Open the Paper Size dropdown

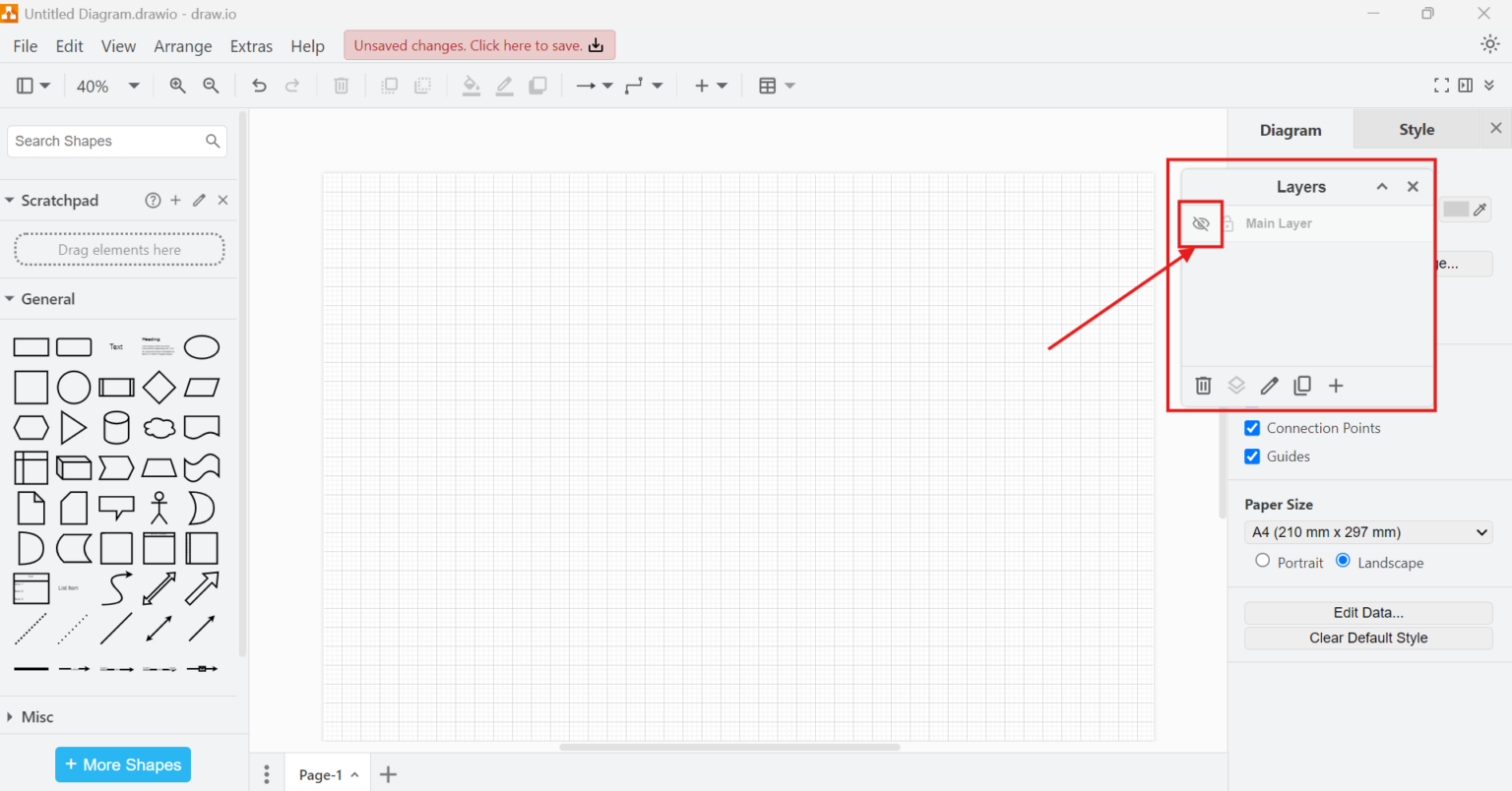1368,531
